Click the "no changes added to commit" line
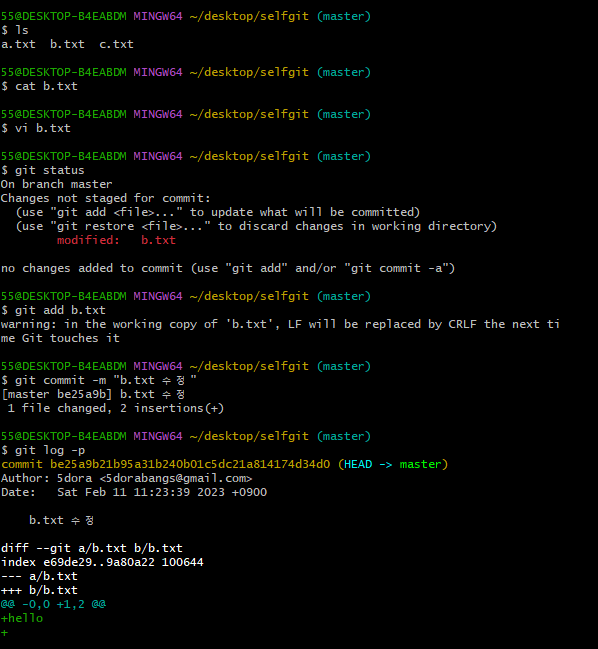 point(228,268)
